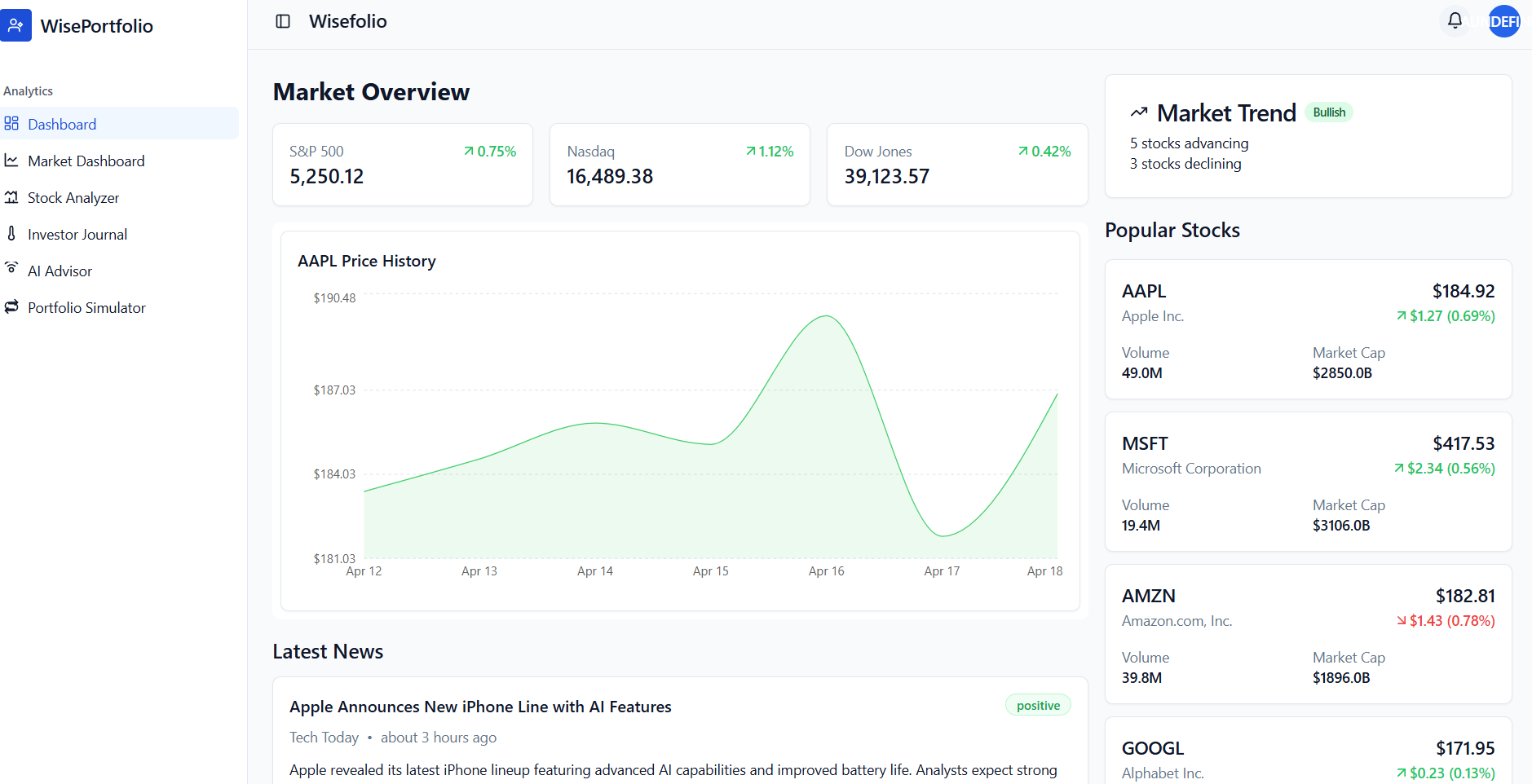1532x784 pixels.
Task: Click the AAPL price chart peak near Apr 16
Action: pos(826,316)
